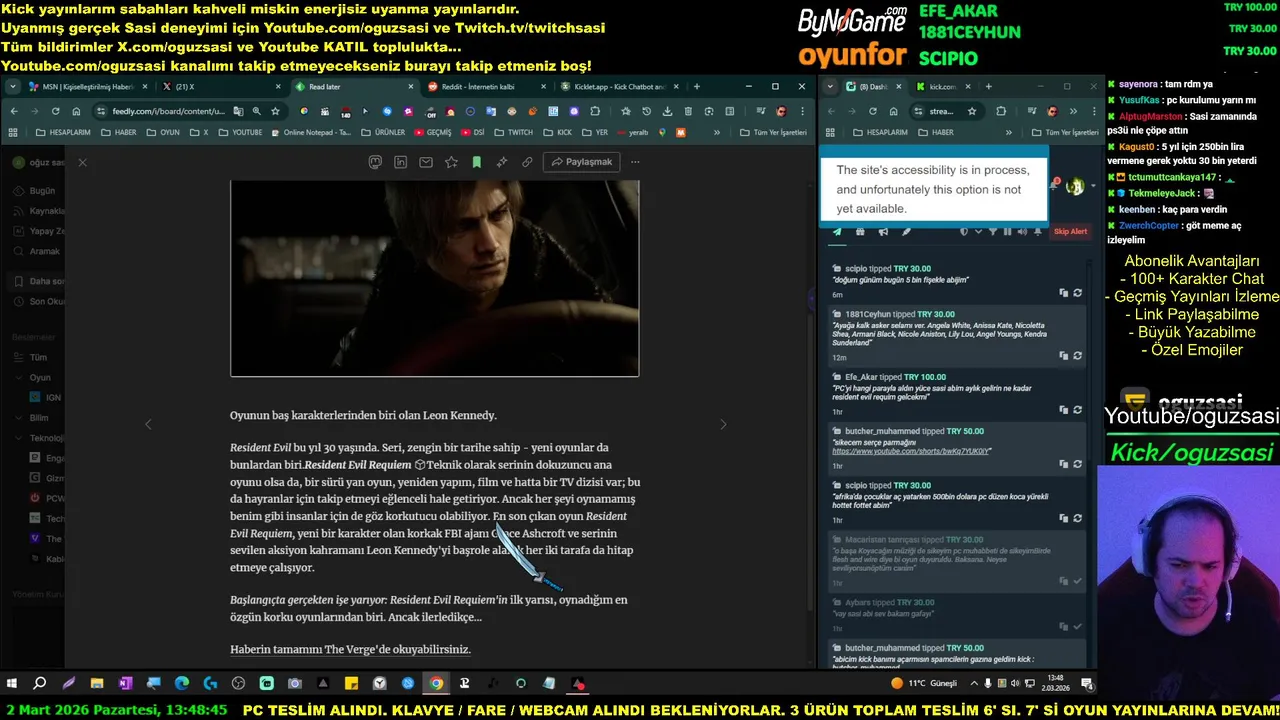This screenshot has width=1280, height=720.
Task: Switch to kick.com tab in right browser
Action: (943, 87)
